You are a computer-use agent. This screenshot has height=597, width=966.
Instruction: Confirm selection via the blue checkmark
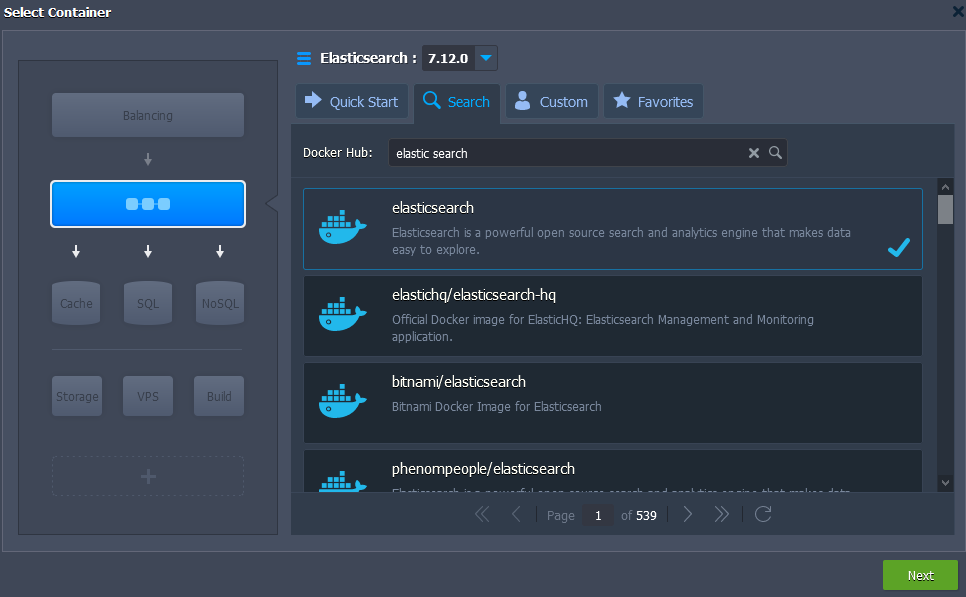point(898,247)
